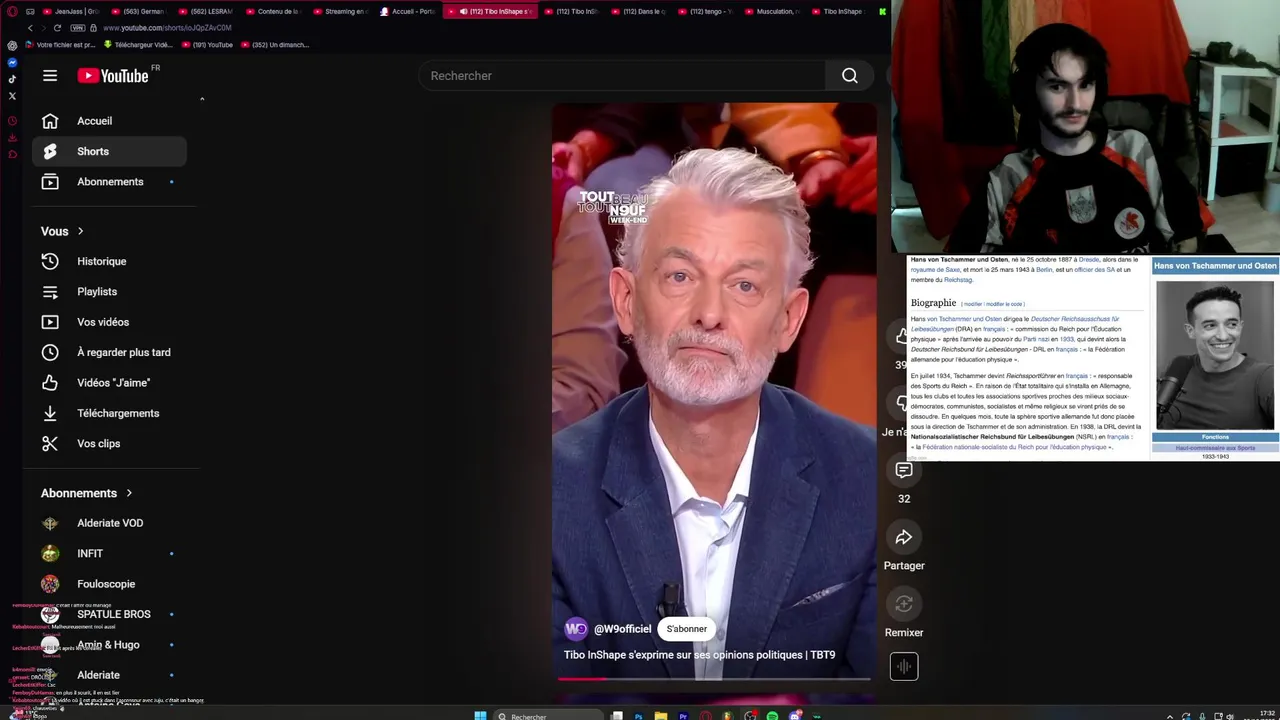
Task: Open Playlists from the sidebar
Action: (109, 292)
